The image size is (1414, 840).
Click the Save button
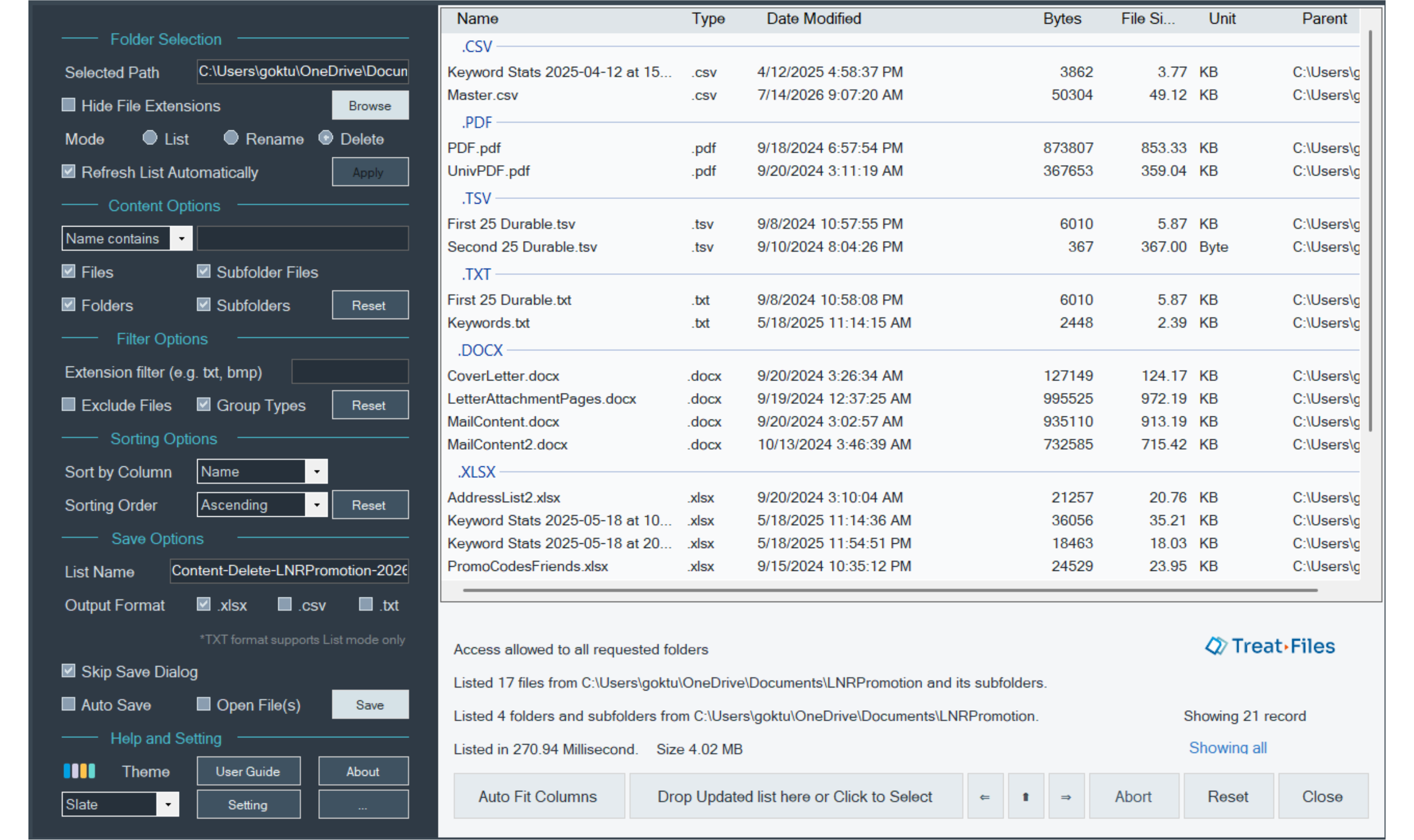[x=370, y=705]
